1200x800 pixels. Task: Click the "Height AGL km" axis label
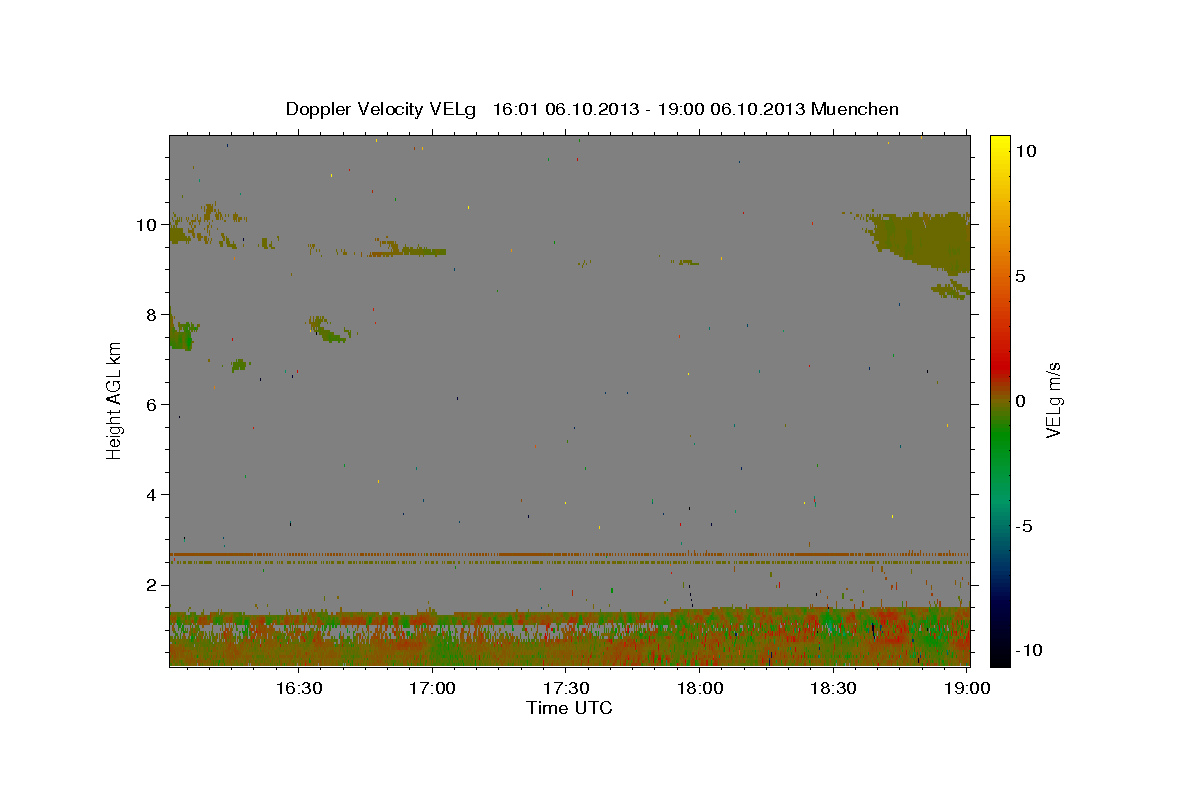pos(115,400)
